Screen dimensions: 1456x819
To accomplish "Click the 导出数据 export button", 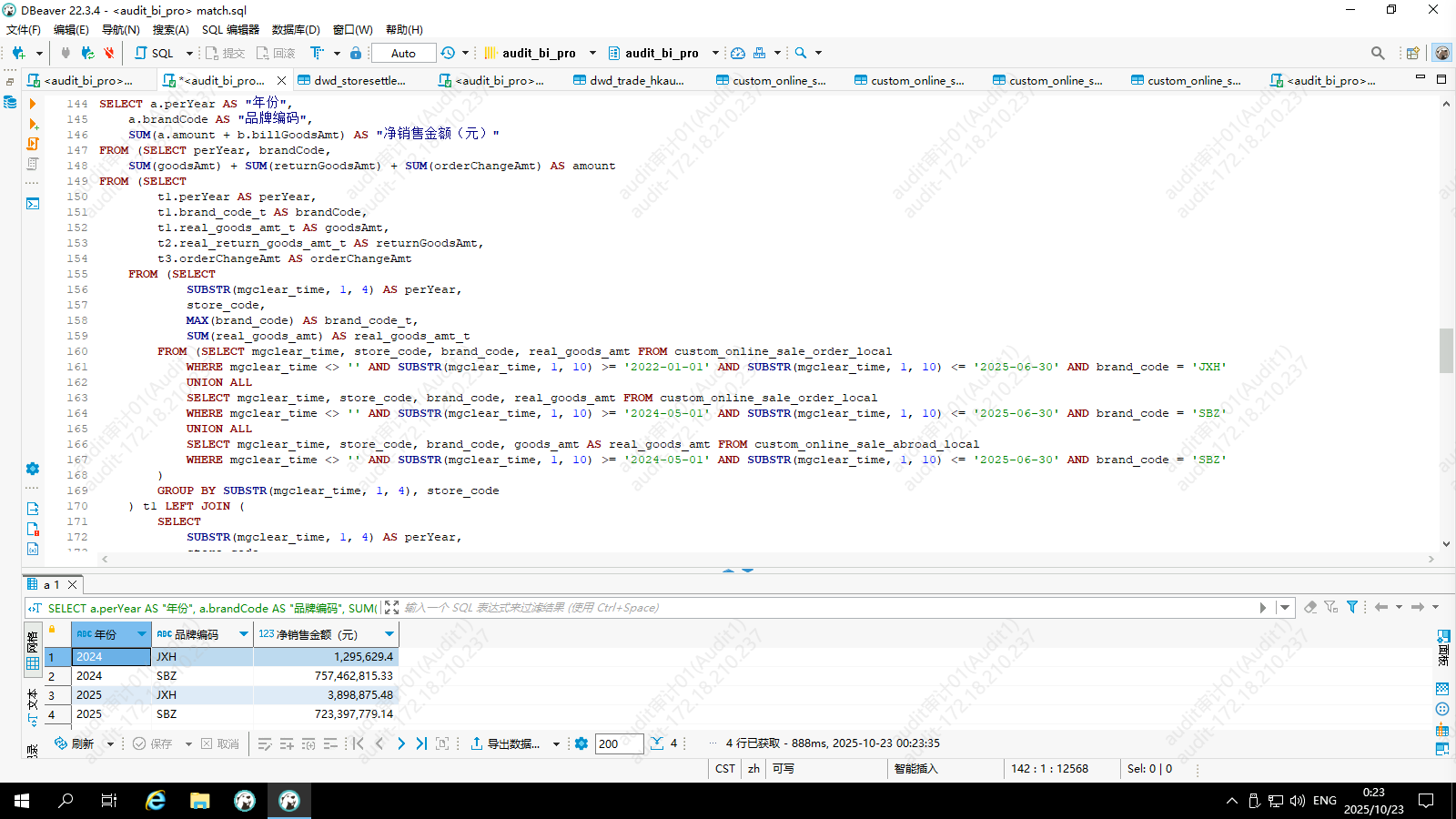I will click(505, 743).
